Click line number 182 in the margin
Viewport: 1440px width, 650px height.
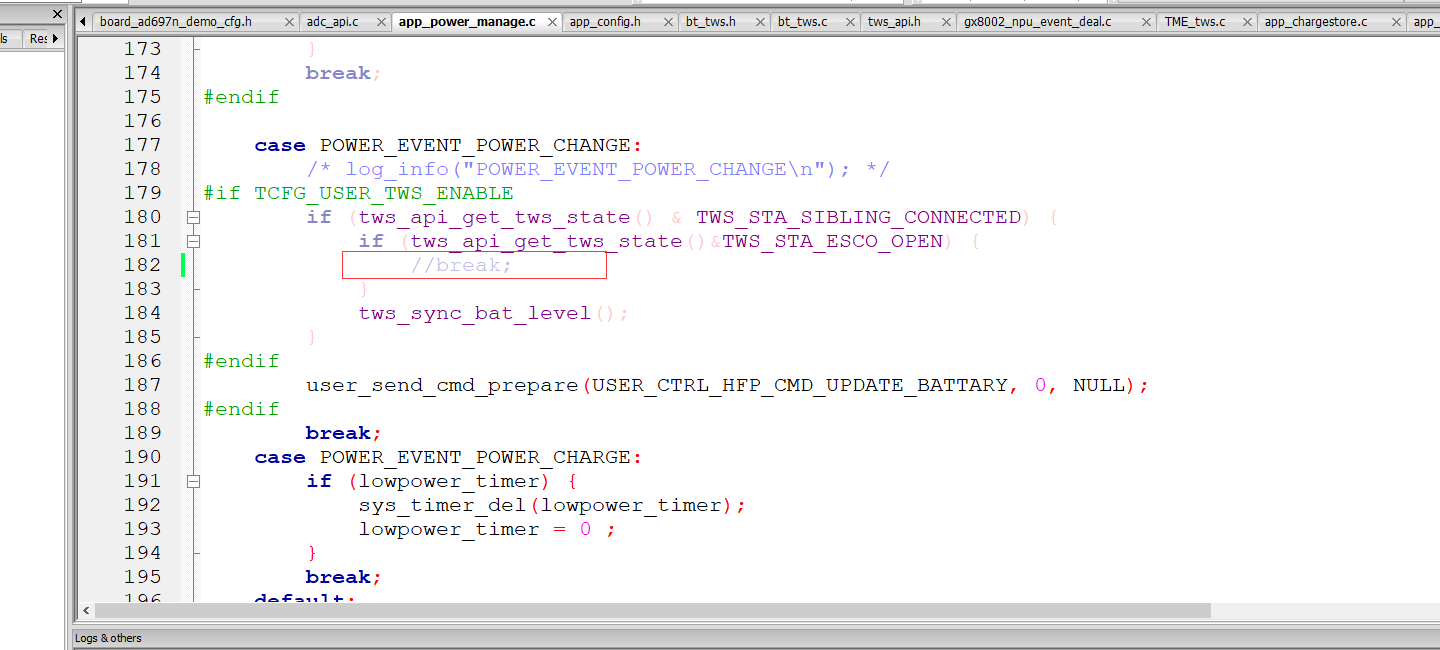(x=142, y=265)
